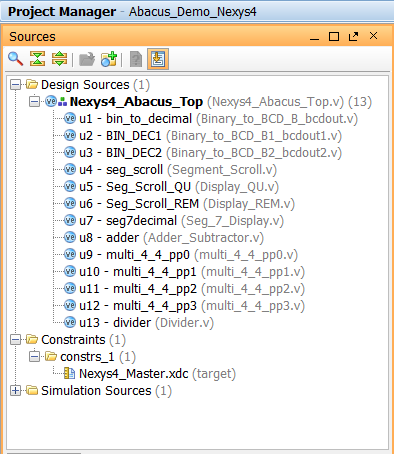The height and width of the screenshot is (454, 394).
Task: Collapse the Nexys4_Abacus_Top module tree
Action: tap(34, 102)
